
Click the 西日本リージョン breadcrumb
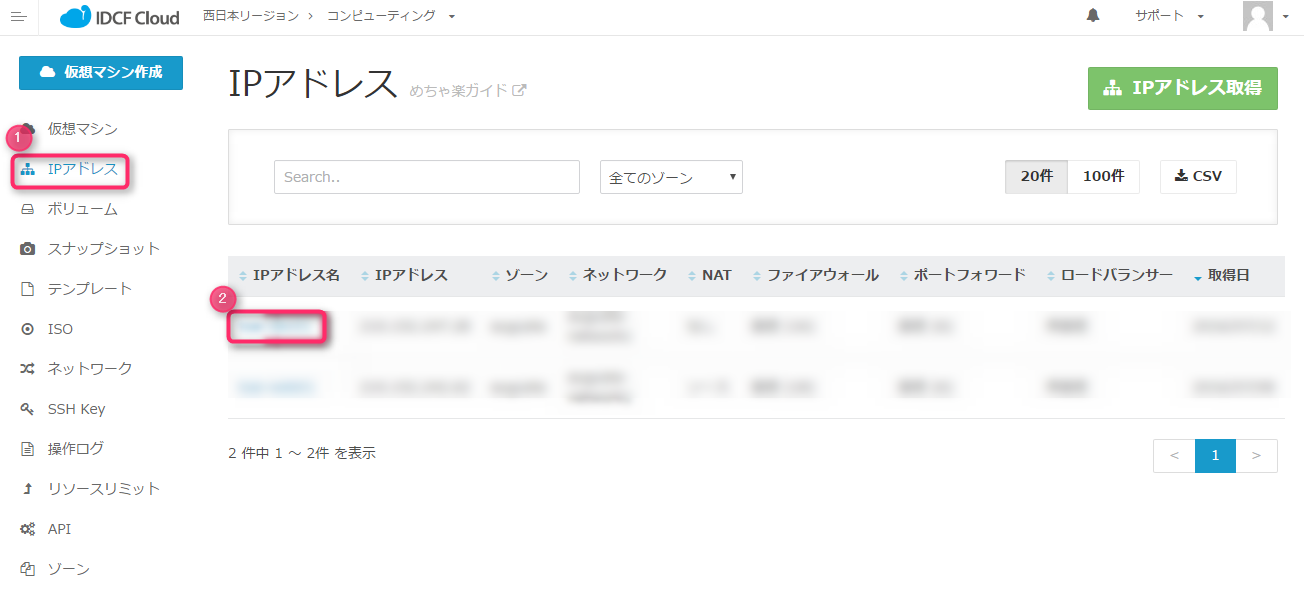coord(250,16)
